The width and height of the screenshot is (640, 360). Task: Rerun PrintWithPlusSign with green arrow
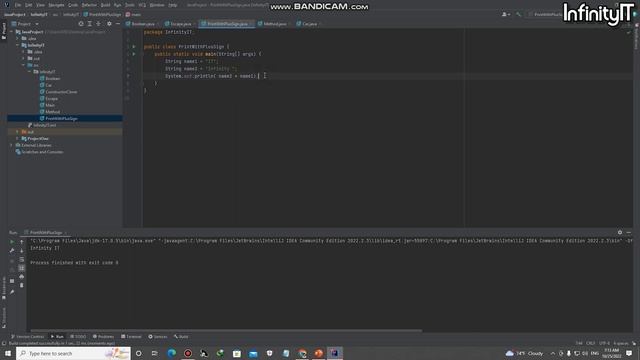[12, 242]
